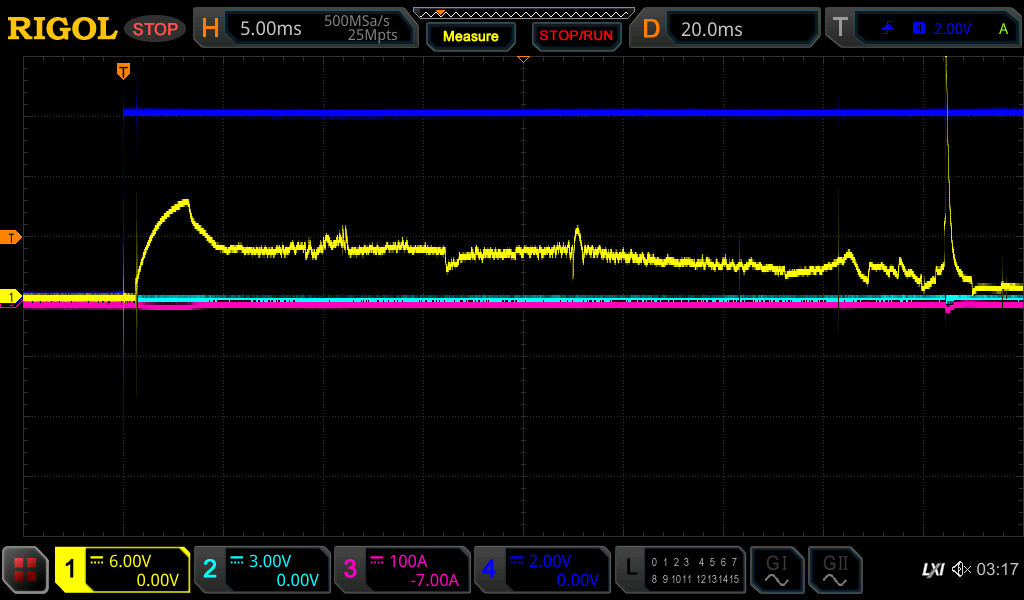
Task: Open the GI waveform generator icon
Action: 776,570
